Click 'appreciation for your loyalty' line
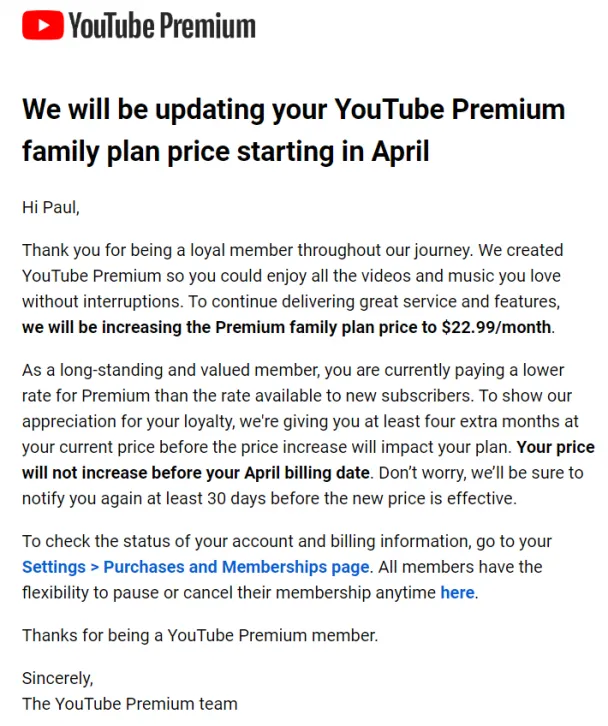608x726 pixels. tap(300, 421)
